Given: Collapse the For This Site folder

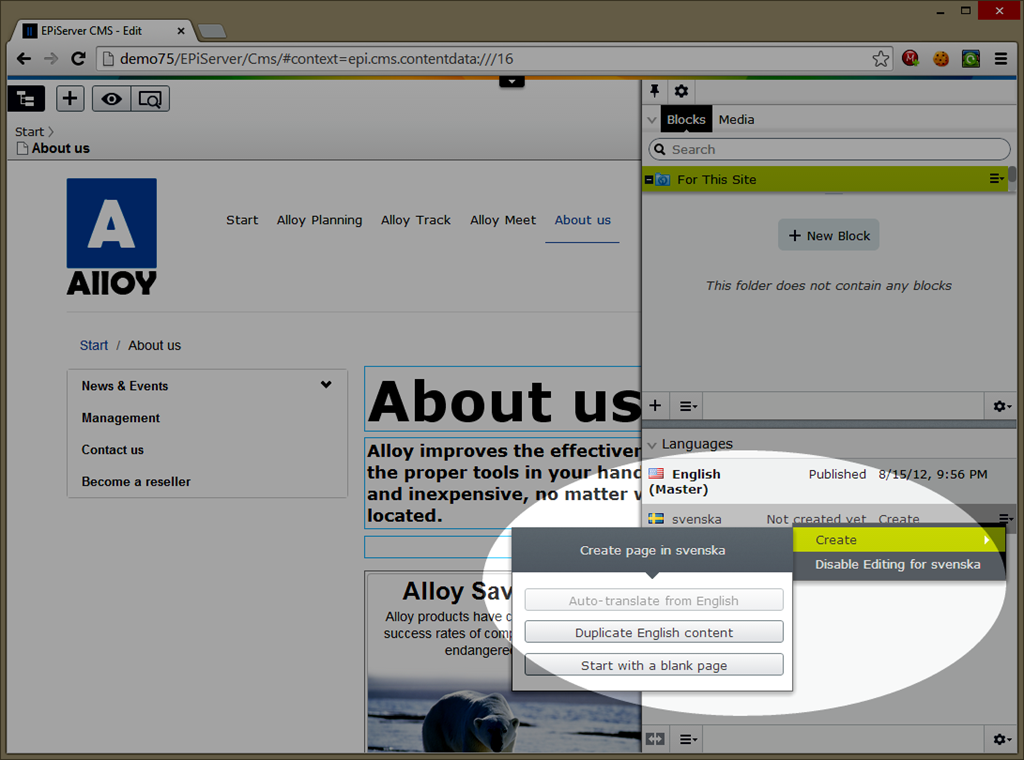Looking at the screenshot, I should click(649, 179).
